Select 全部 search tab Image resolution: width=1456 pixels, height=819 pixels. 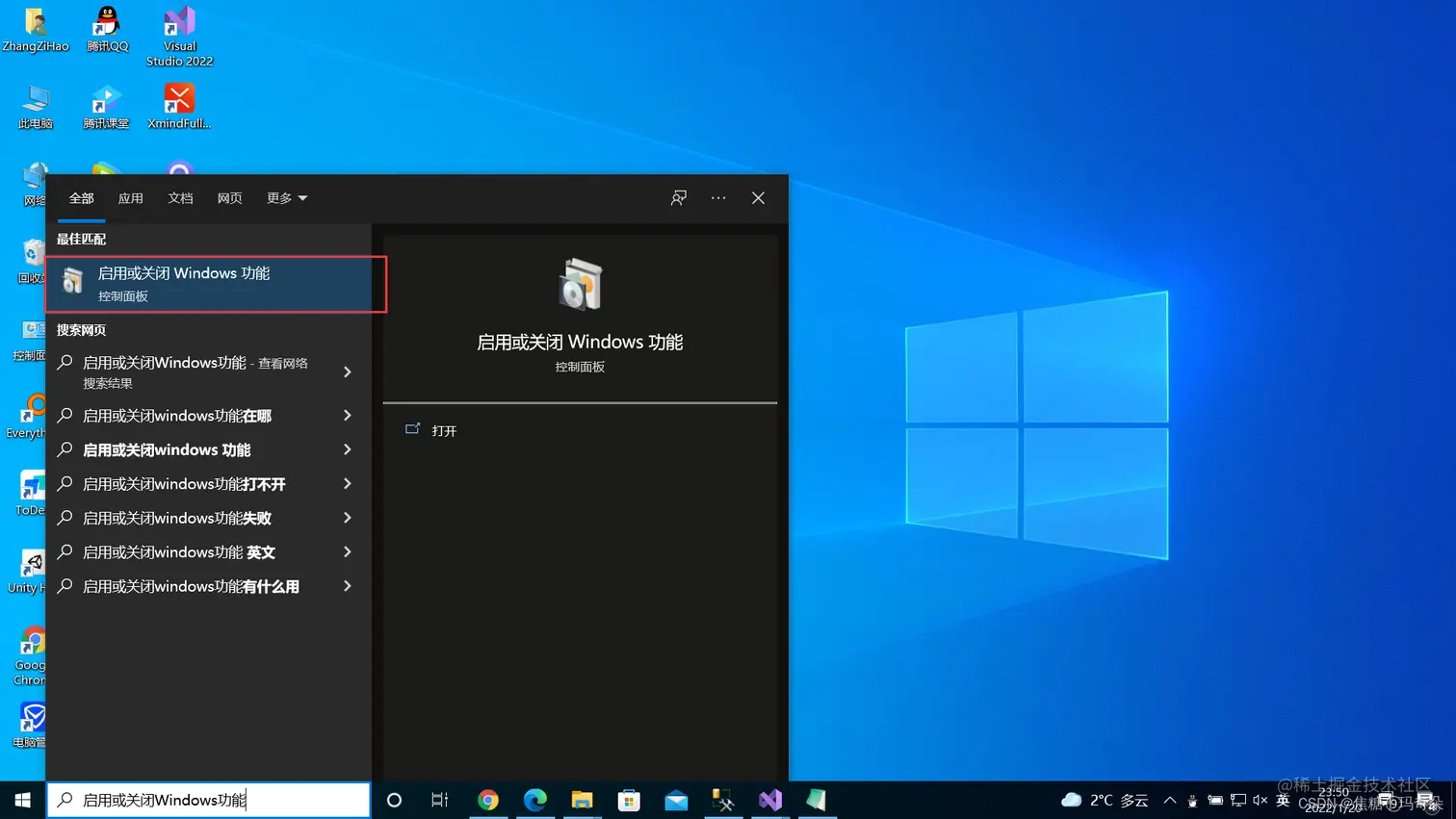click(81, 198)
